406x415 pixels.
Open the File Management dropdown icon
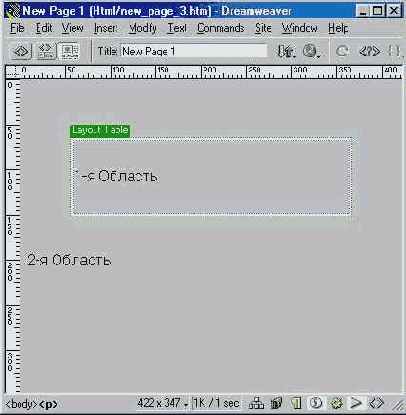(286, 51)
